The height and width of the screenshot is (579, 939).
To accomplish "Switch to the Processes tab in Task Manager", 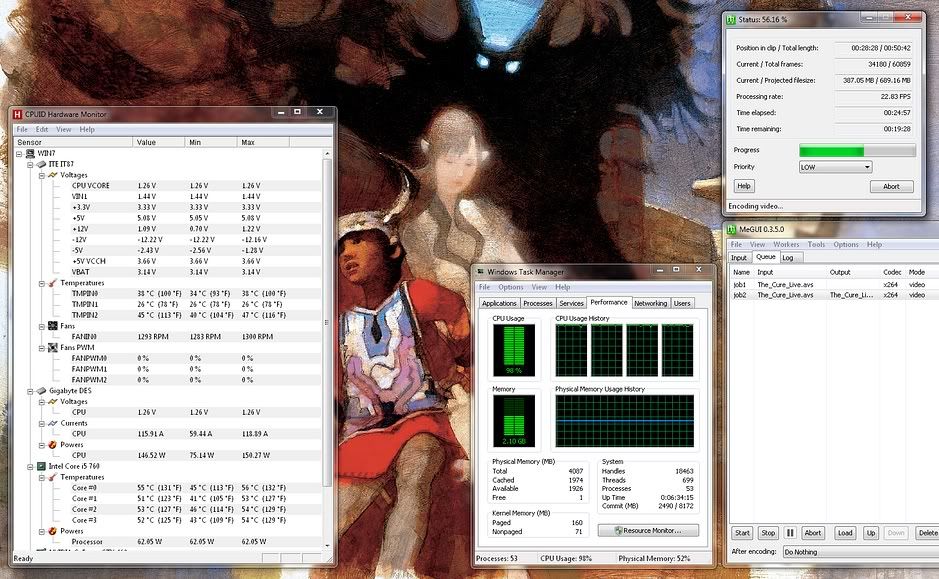I will coord(538,303).
